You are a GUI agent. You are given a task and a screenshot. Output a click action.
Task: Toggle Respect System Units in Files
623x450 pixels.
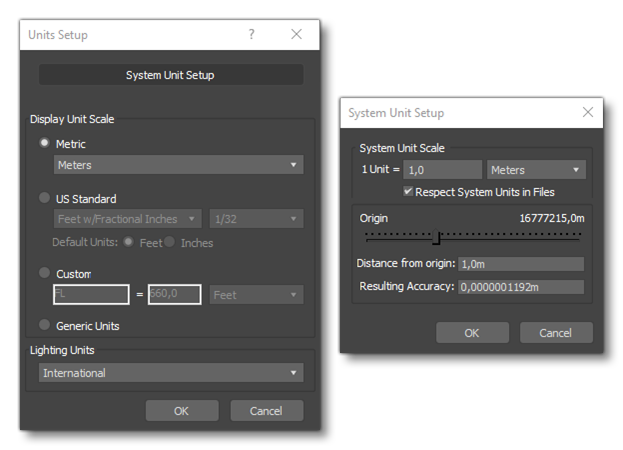tap(408, 191)
